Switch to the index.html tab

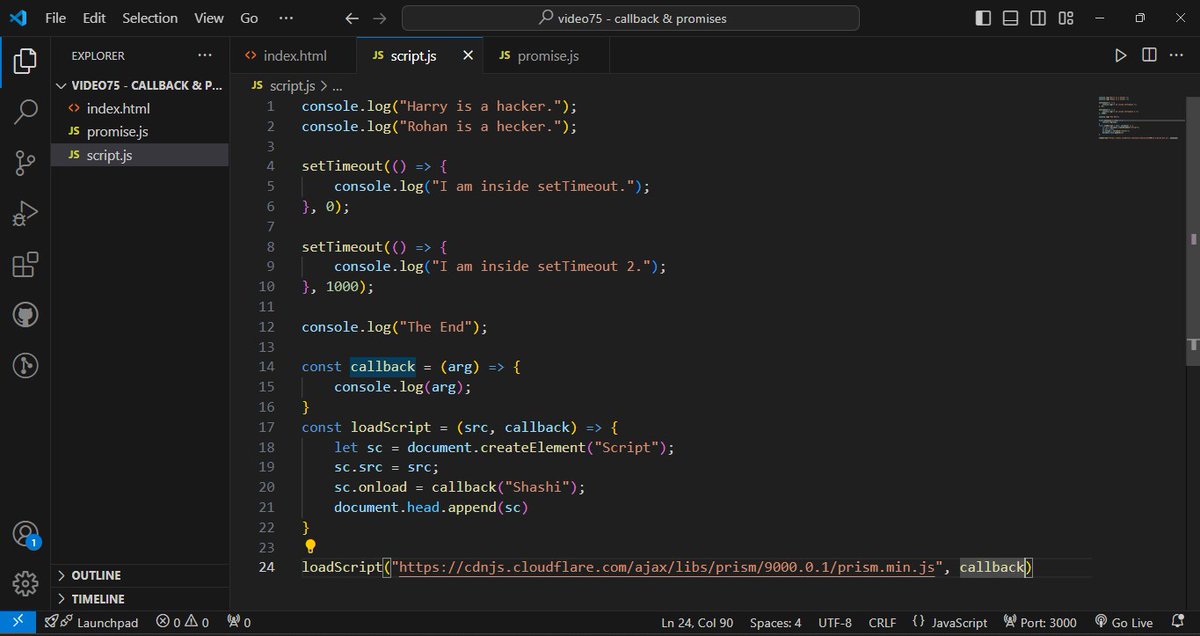tap(294, 55)
